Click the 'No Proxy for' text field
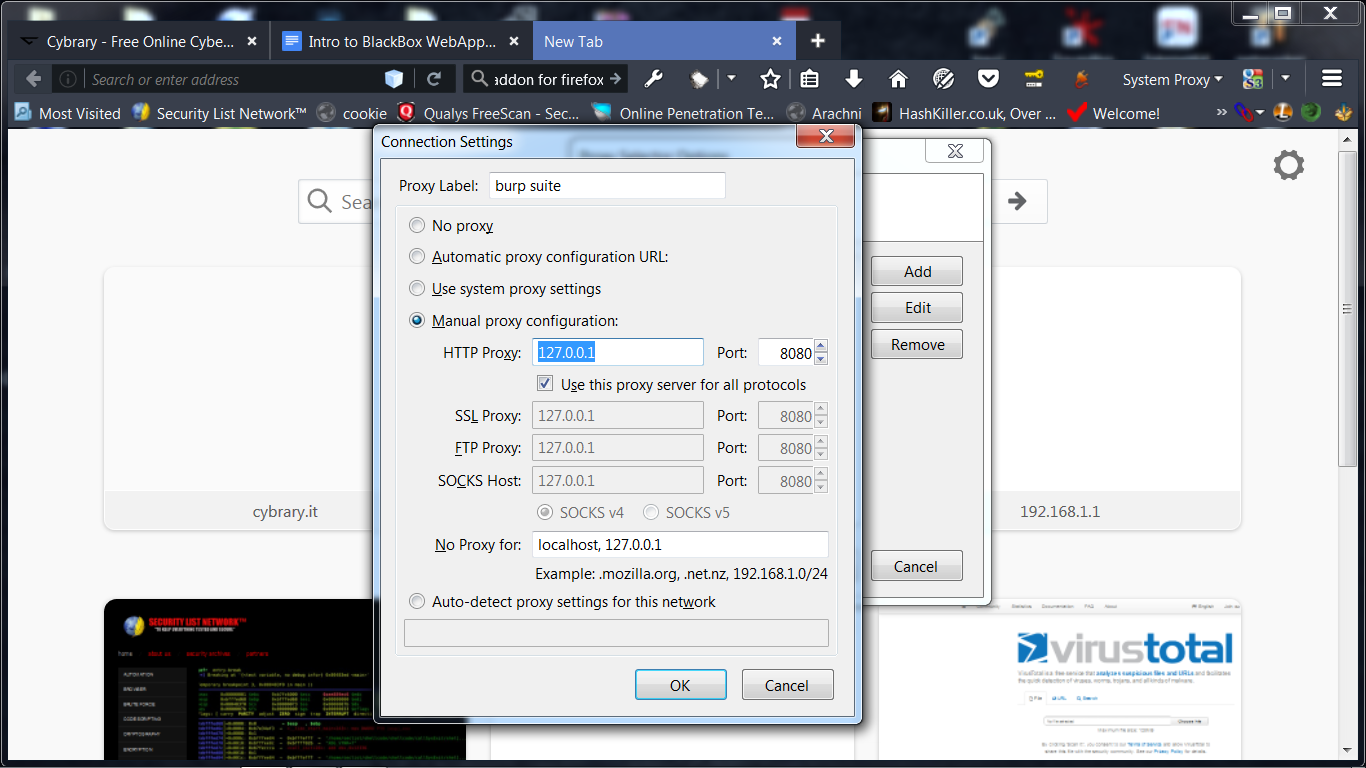This screenshot has width=1366, height=768. (680, 544)
